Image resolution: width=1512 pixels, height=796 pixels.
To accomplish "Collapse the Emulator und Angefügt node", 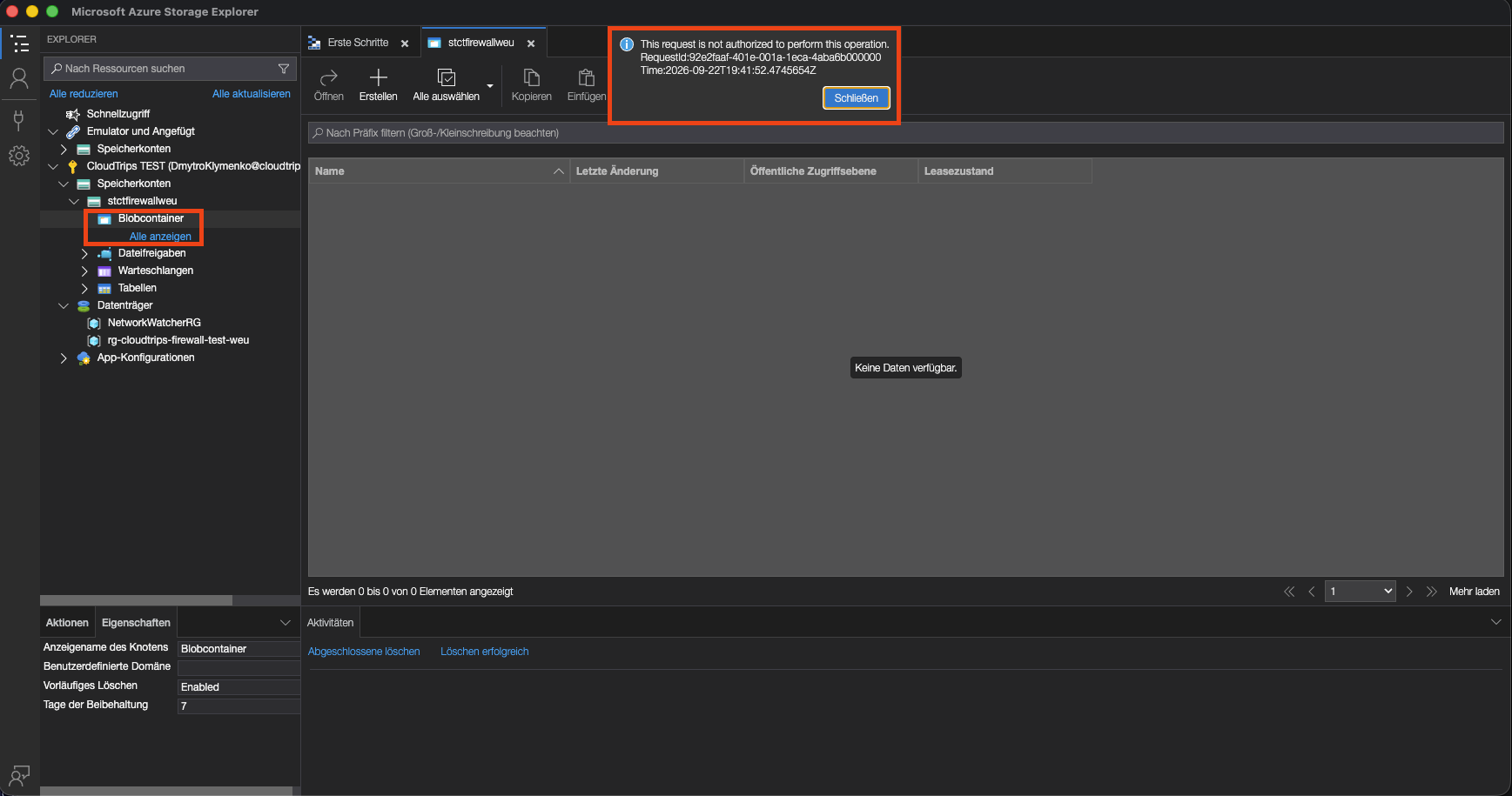I will coord(53,132).
